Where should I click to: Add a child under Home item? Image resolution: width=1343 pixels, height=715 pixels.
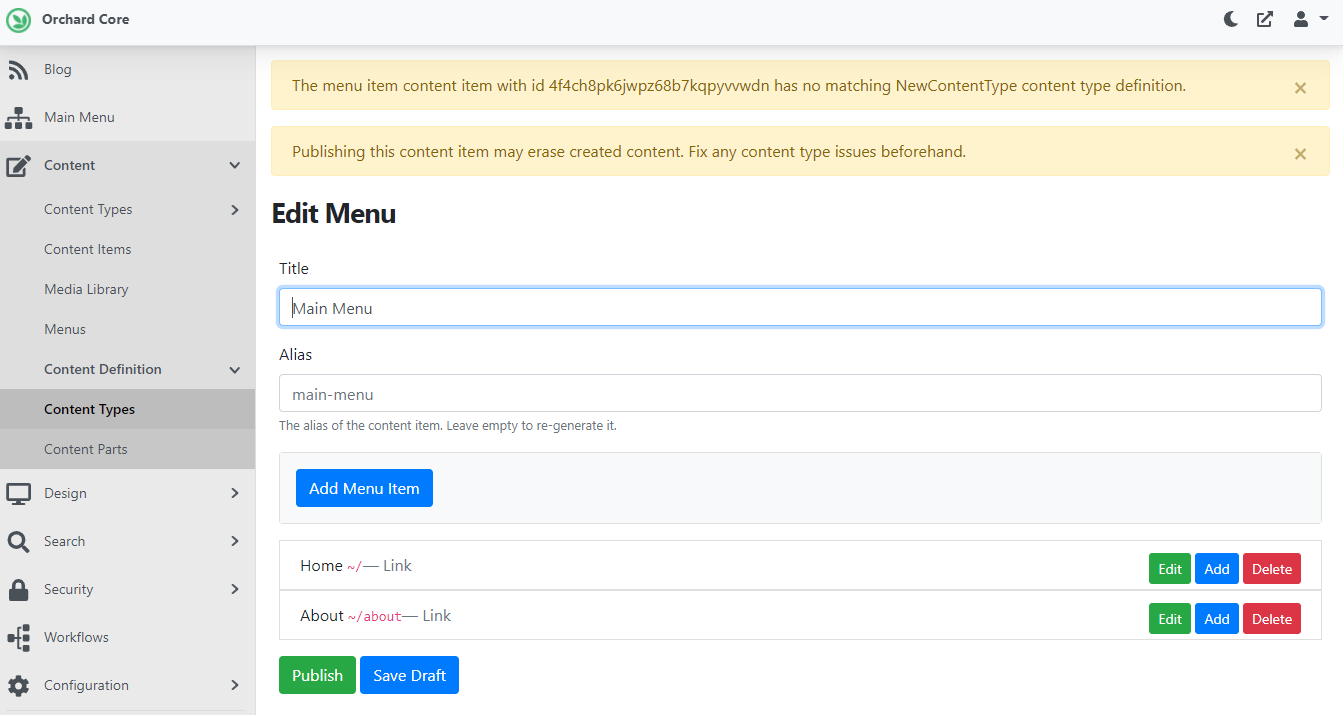pyautogui.click(x=1217, y=569)
